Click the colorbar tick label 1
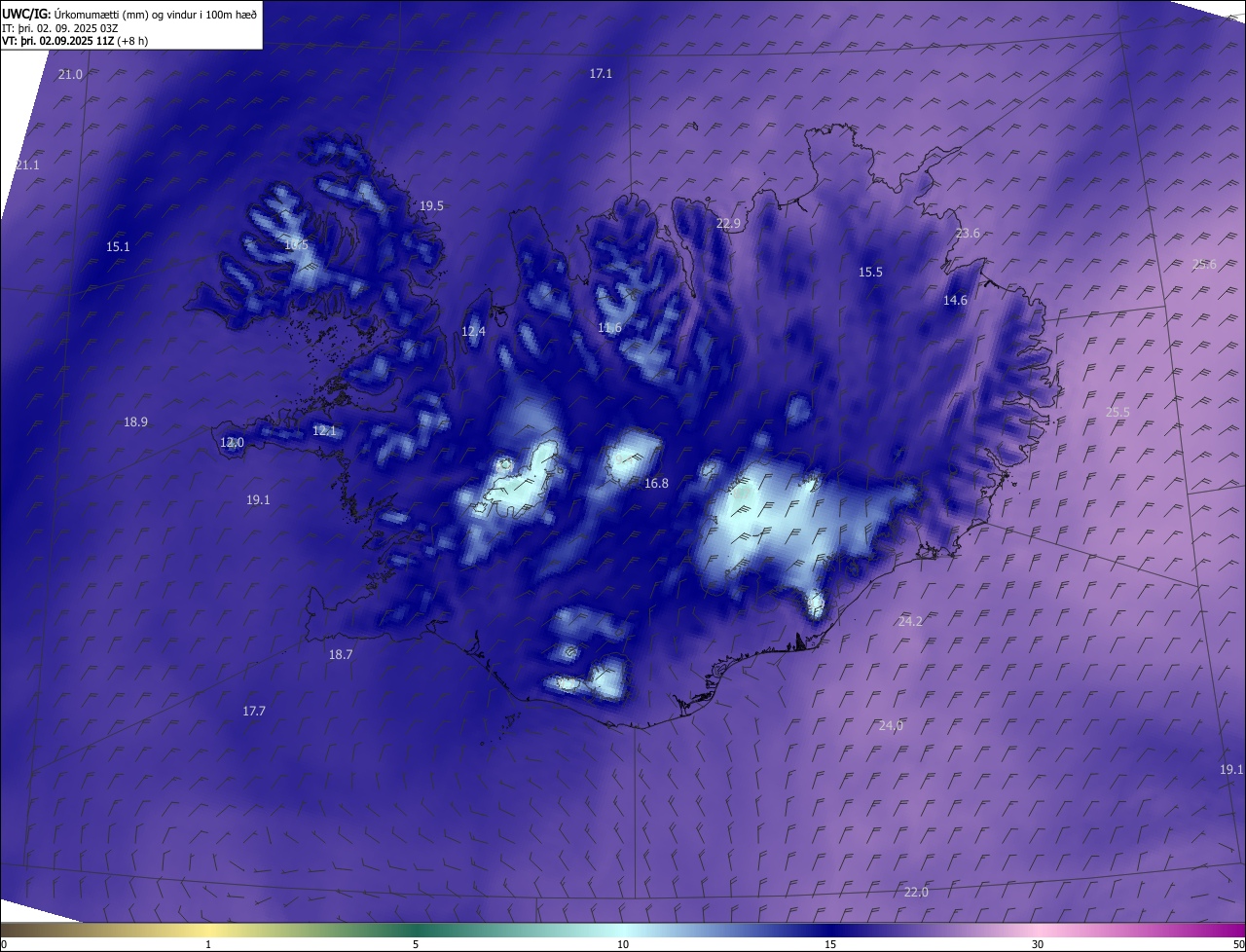Screen dimensions: 1246x952 pyautogui.click(x=208, y=945)
